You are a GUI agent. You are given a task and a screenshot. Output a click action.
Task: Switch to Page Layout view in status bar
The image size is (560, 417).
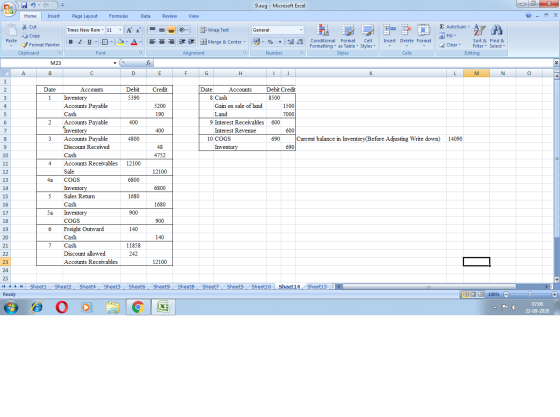(473, 294)
